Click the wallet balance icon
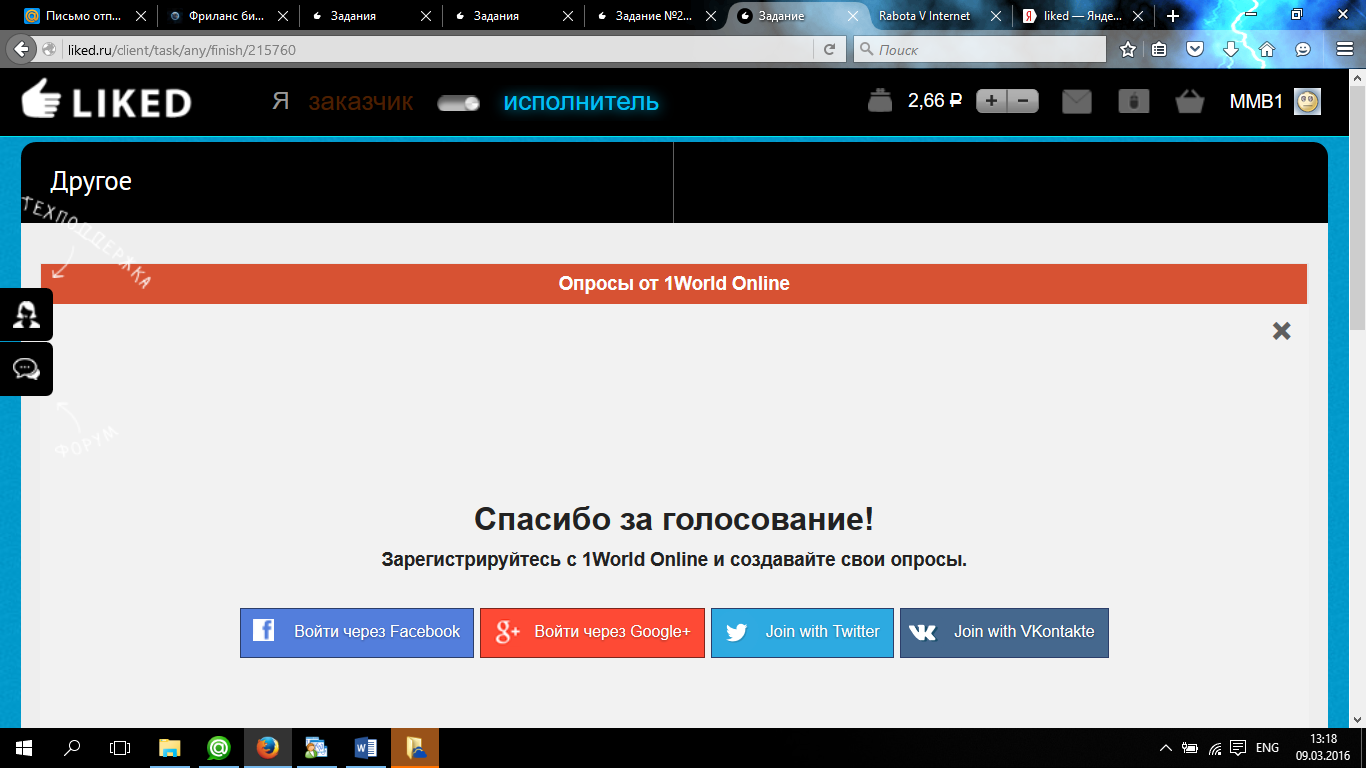This screenshot has width=1366, height=768. (880, 101)
